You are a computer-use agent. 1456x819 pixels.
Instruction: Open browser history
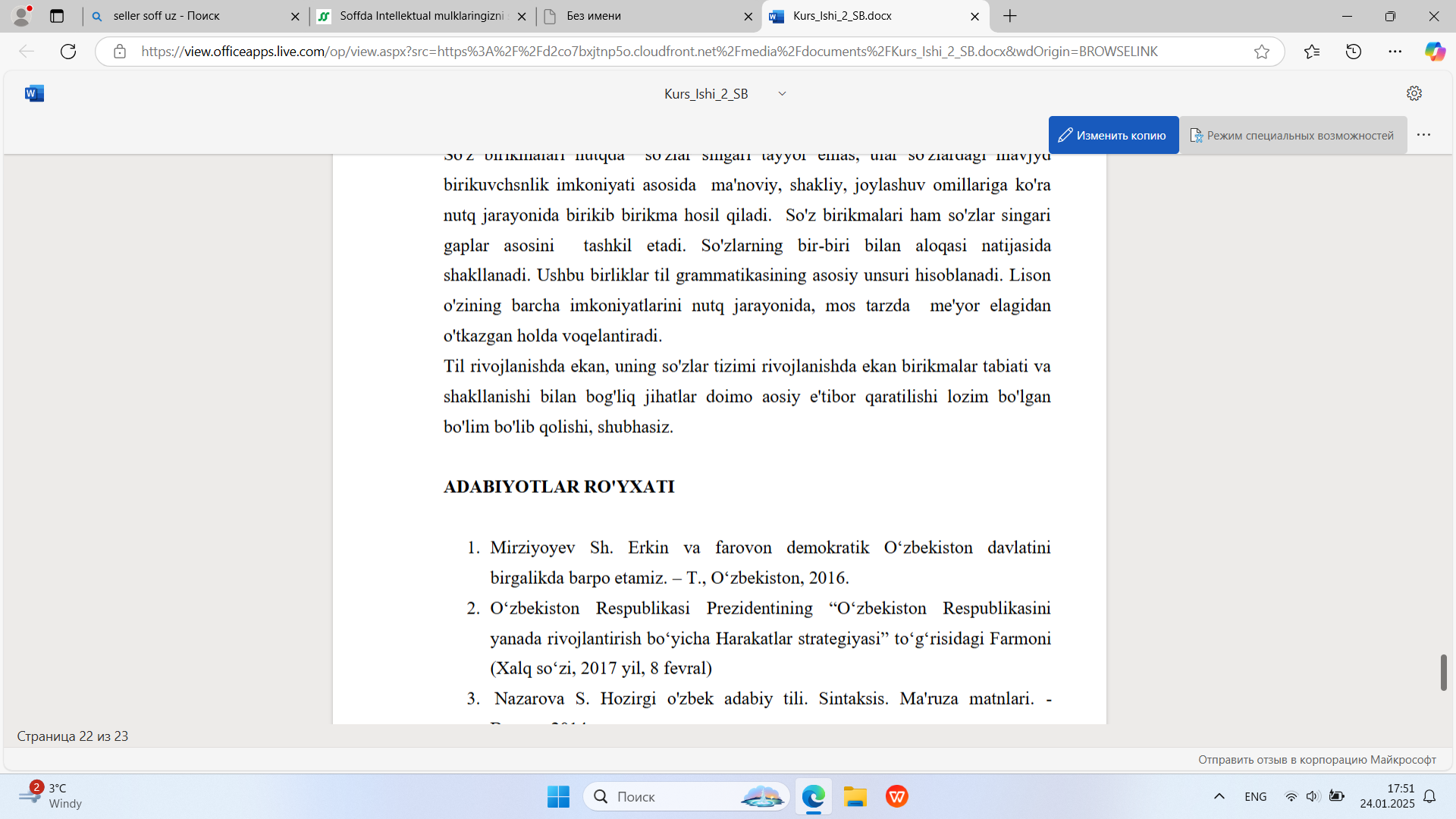click(1353, 52)
